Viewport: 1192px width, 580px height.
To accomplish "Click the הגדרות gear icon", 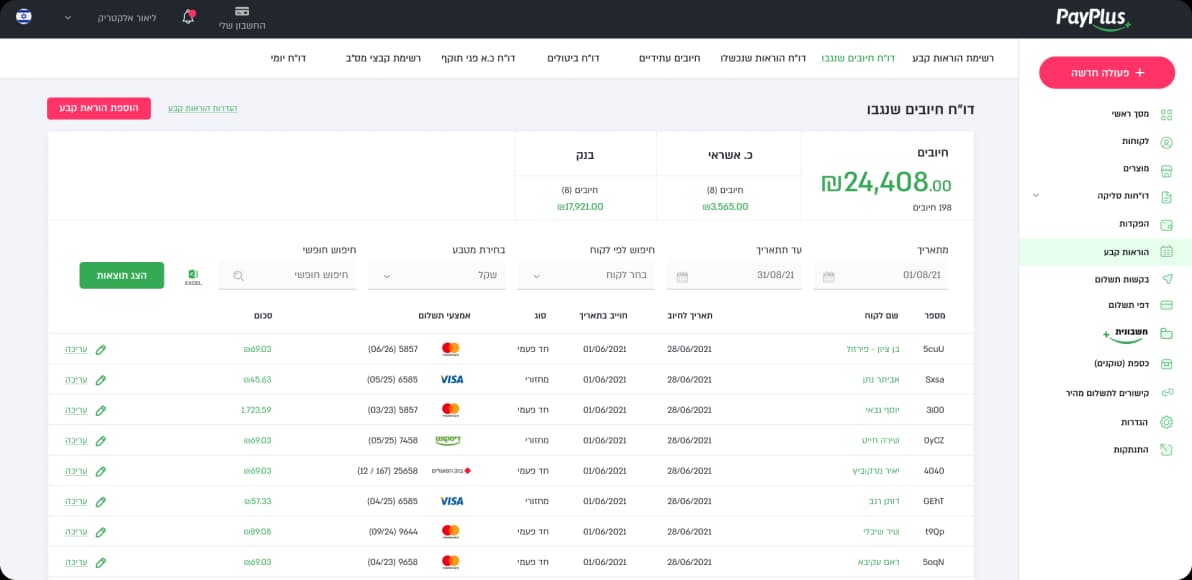I will [1166, 422].
